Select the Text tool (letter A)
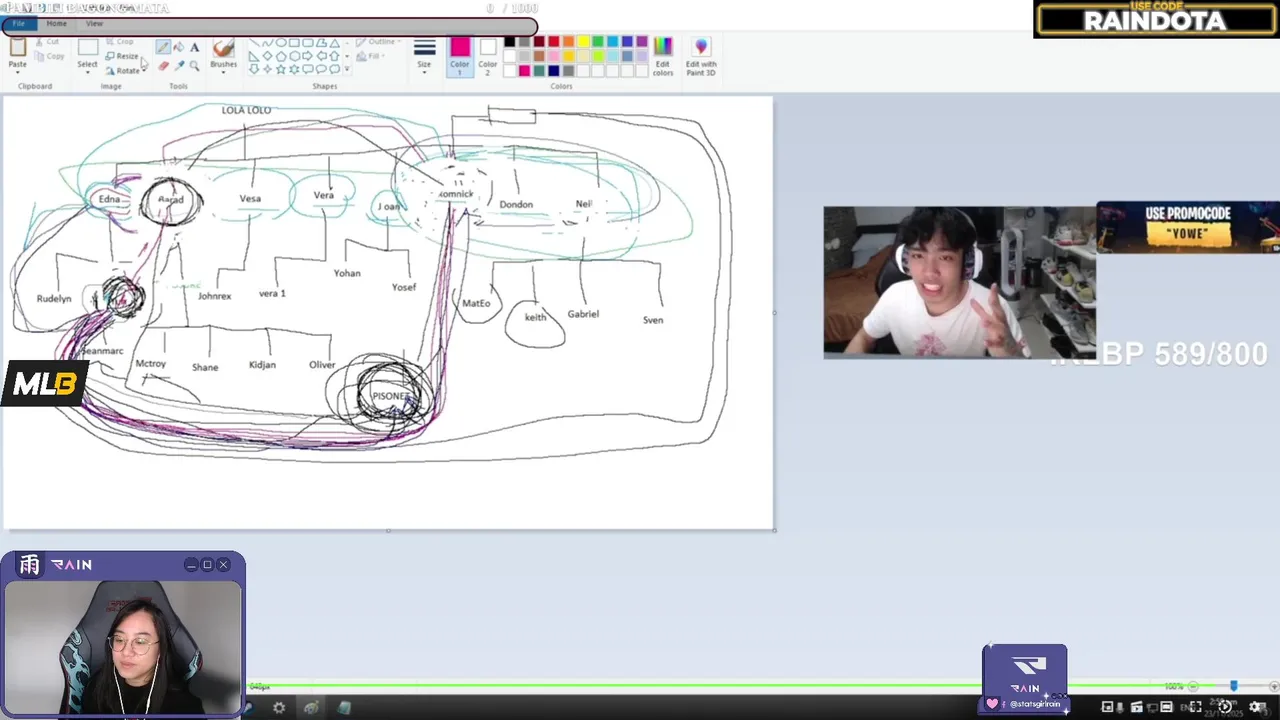 pos(194,47)
